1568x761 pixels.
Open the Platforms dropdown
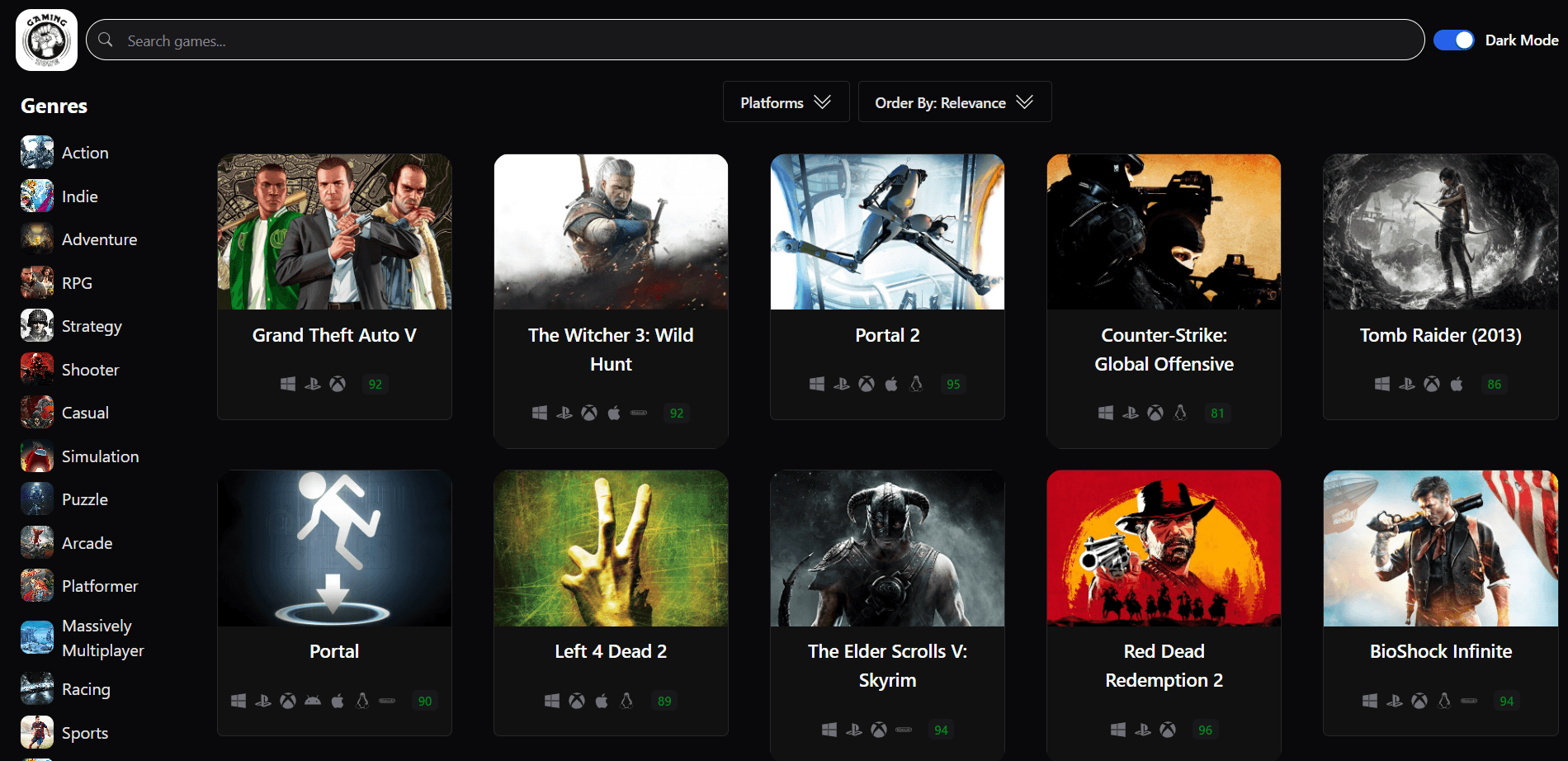(785, 102)
